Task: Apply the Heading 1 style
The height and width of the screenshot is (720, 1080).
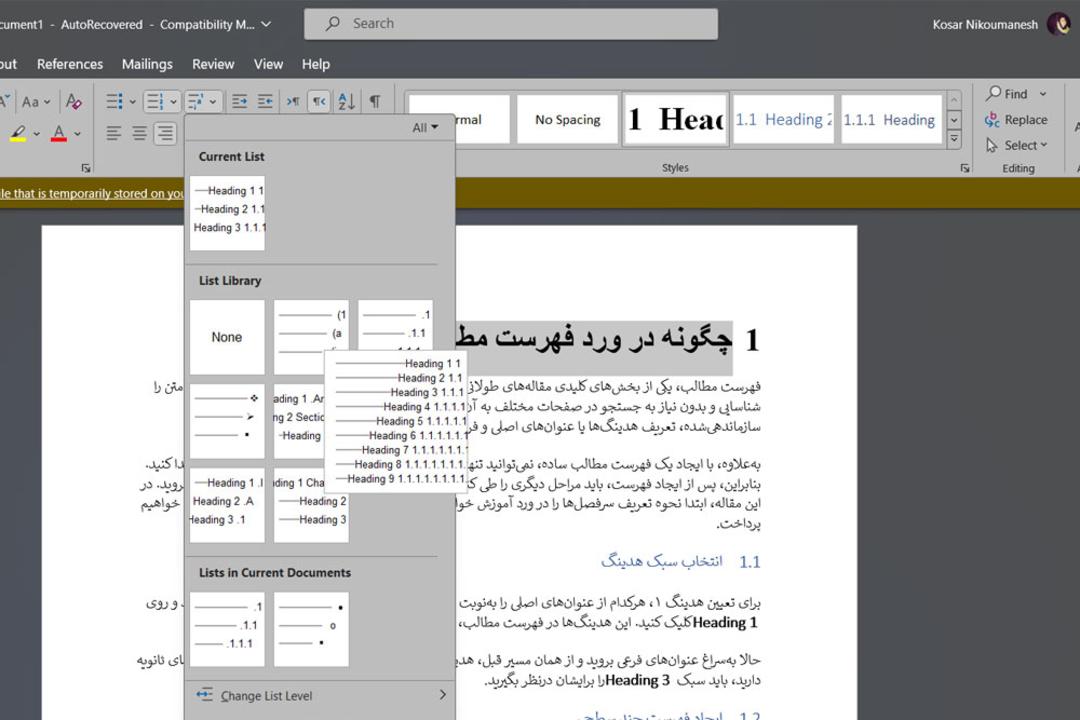Action: coord(676,119)
